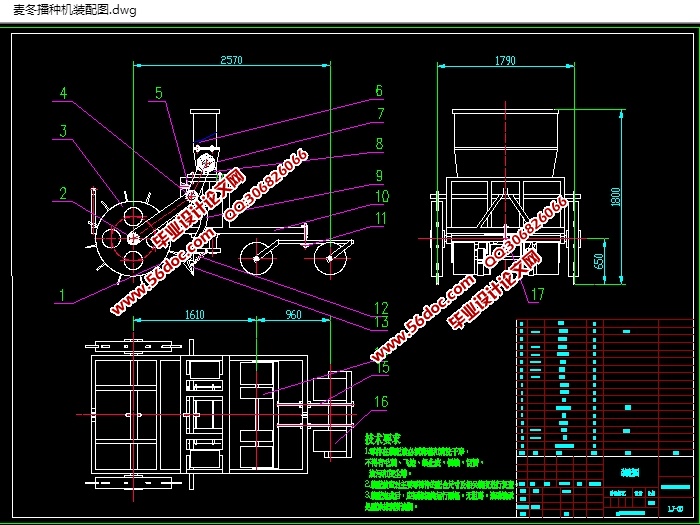
Task: Select the 1790 width dimension label
Action: click(x=504, y=60)
